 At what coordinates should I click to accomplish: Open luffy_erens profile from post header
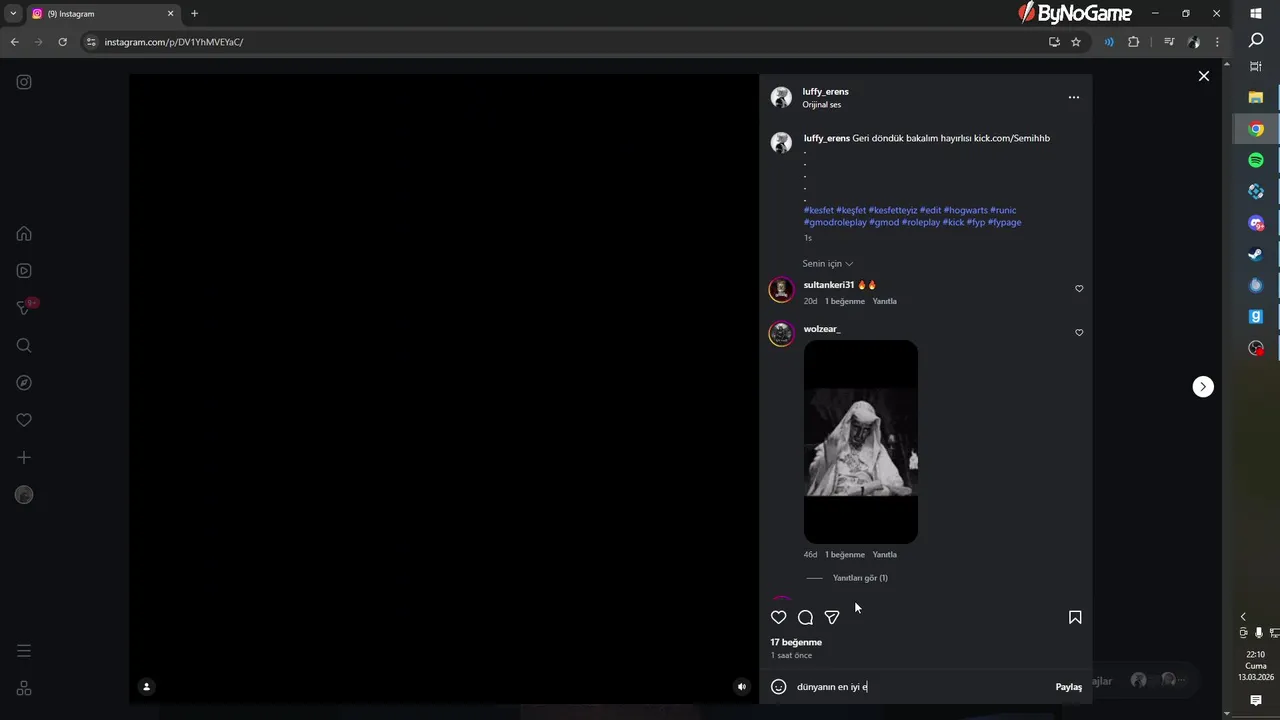pyautogui.click(x=825, y=91)
